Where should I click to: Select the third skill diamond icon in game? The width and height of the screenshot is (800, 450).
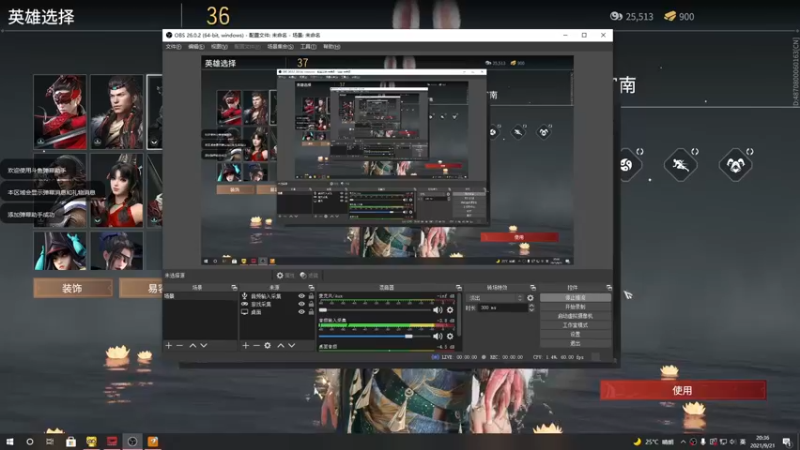pyautogui.click(x=735, y=164)
